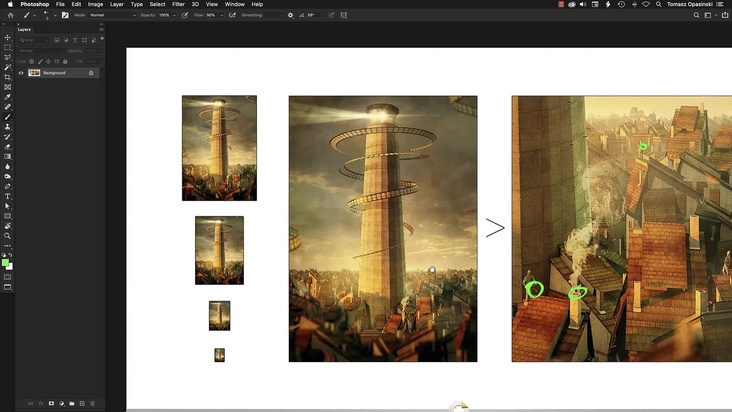
Task: Toggle pressure for opacity button
Action: pyautogui.click(x=185, y=15)
